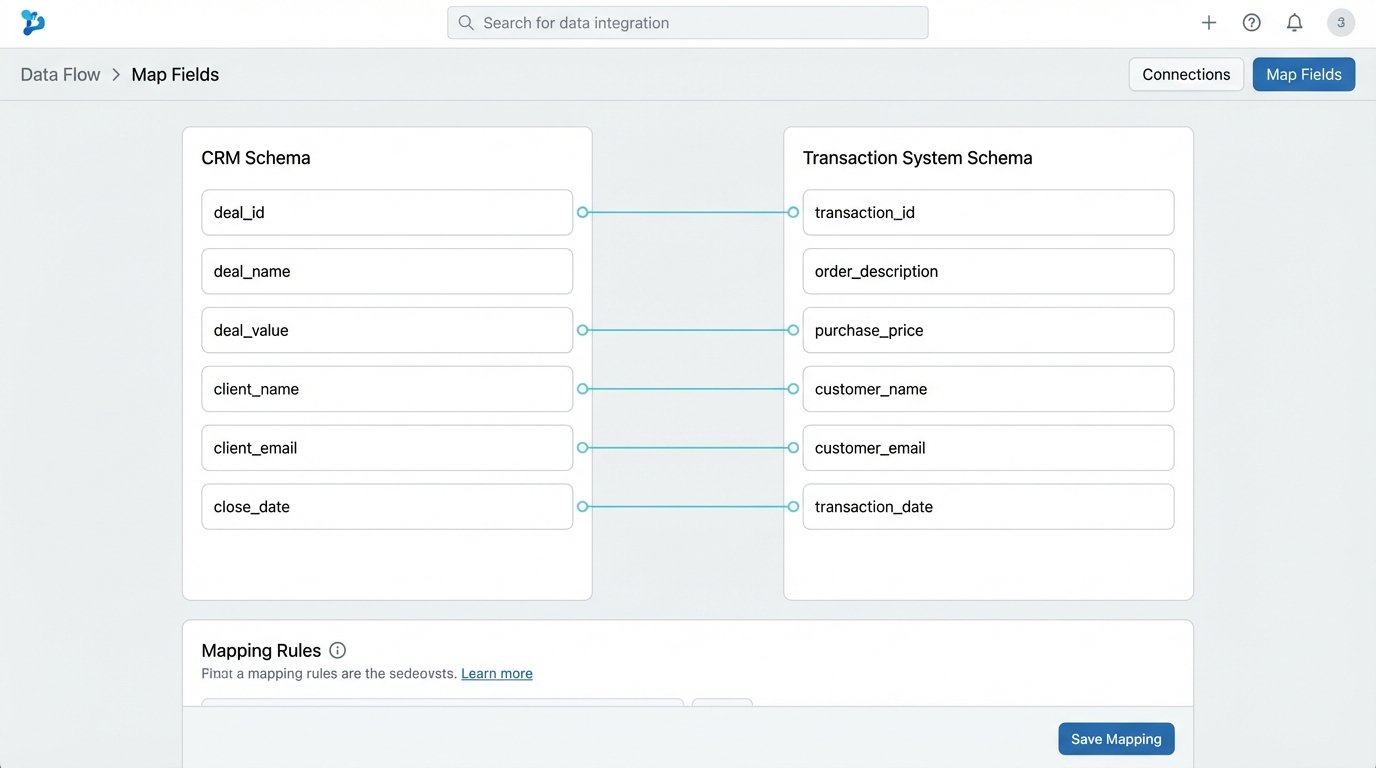Click the search magnifier icon
Image resolution: width=1376 pixels, height=768 pixels.
(x=465, y=22)
